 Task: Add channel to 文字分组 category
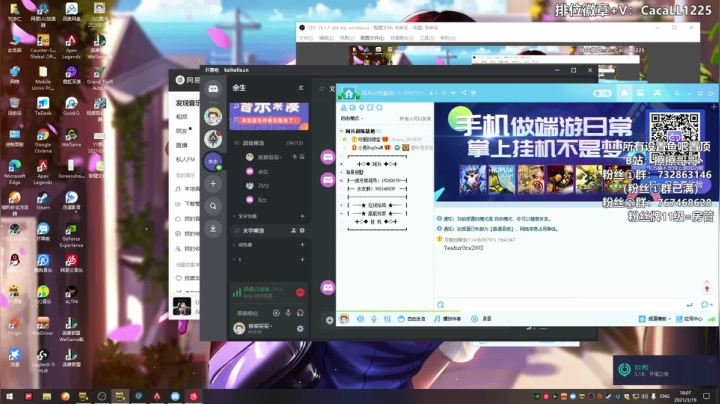(x=302, y=216)
